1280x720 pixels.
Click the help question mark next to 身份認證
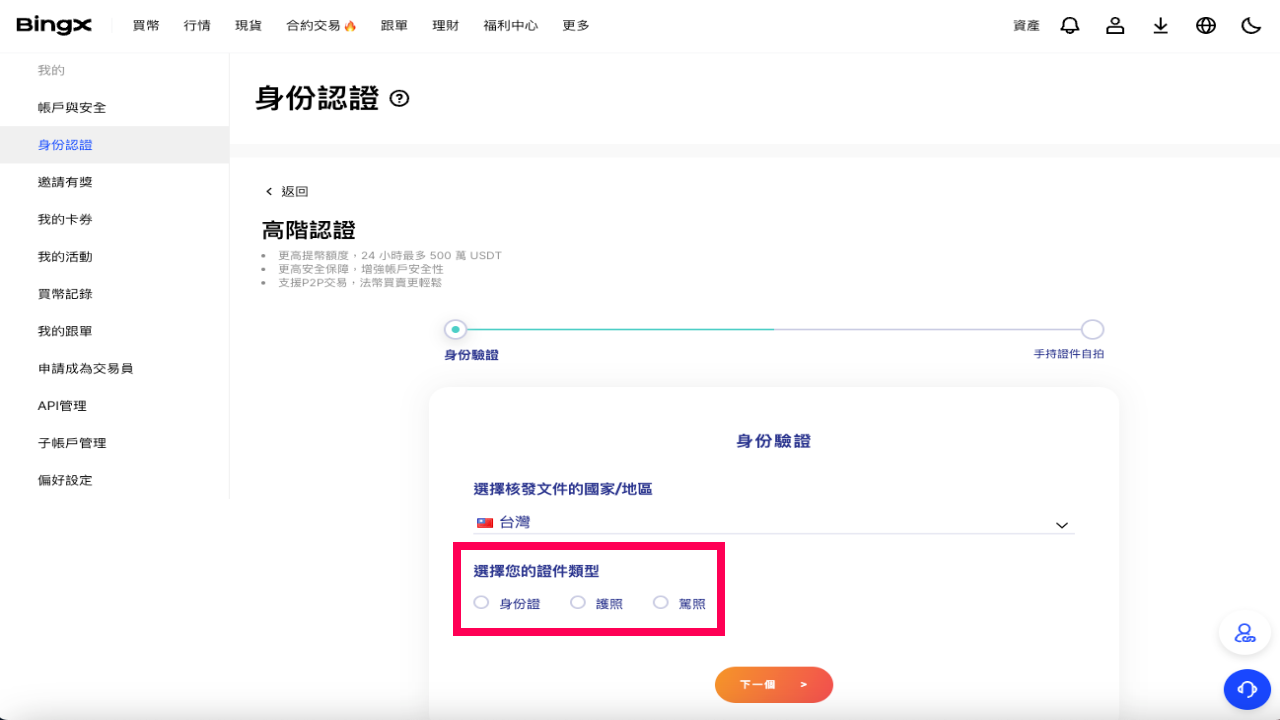point(400,98)
